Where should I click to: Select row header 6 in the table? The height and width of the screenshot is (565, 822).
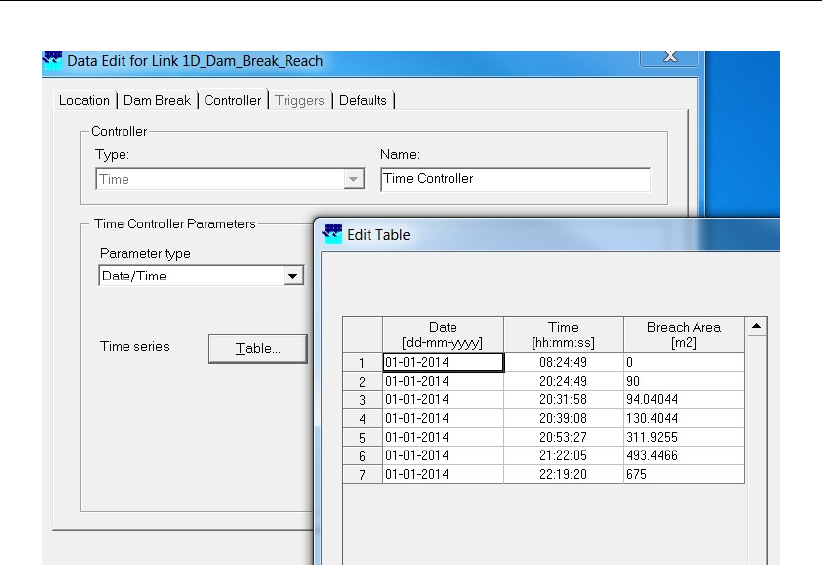[x=362, y=456]
